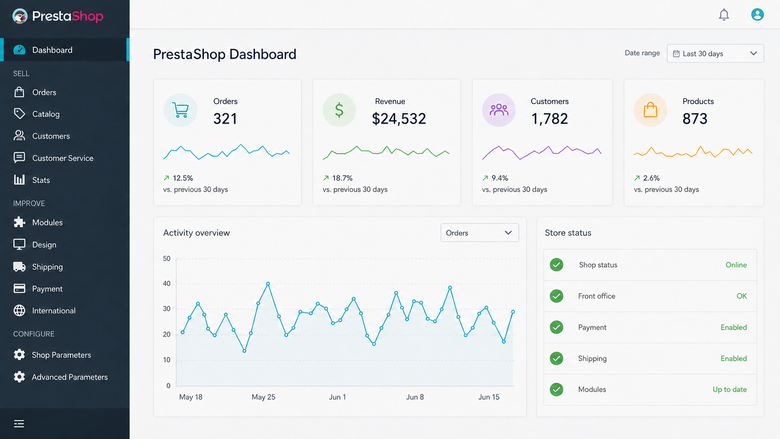Image resolution: width=780 pixels, height=439 pixels.
Task: Click the Orders shopping cart icon
Action: point(180,110)
